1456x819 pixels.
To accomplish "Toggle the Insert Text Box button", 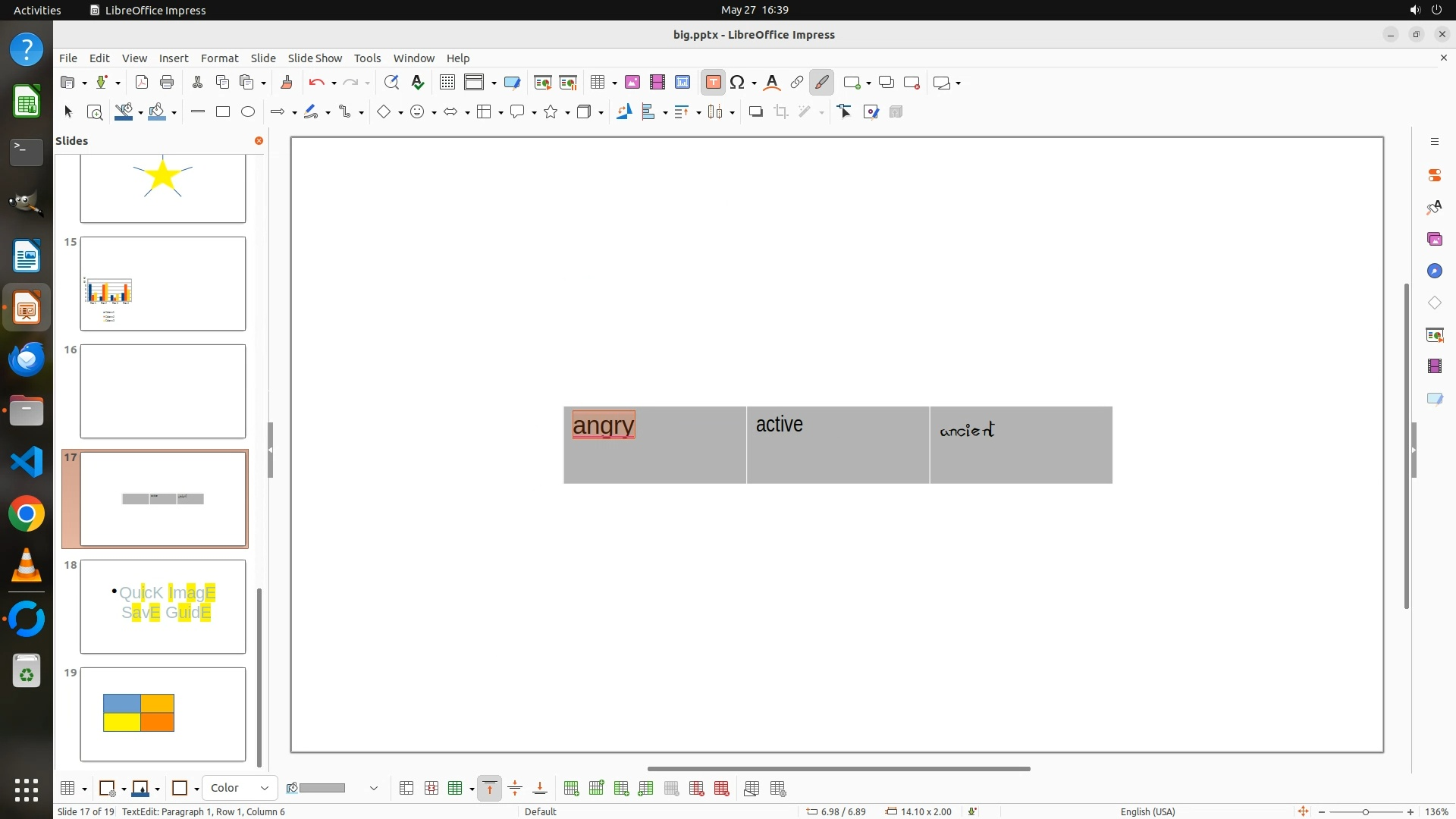I will tap(713, 83).
